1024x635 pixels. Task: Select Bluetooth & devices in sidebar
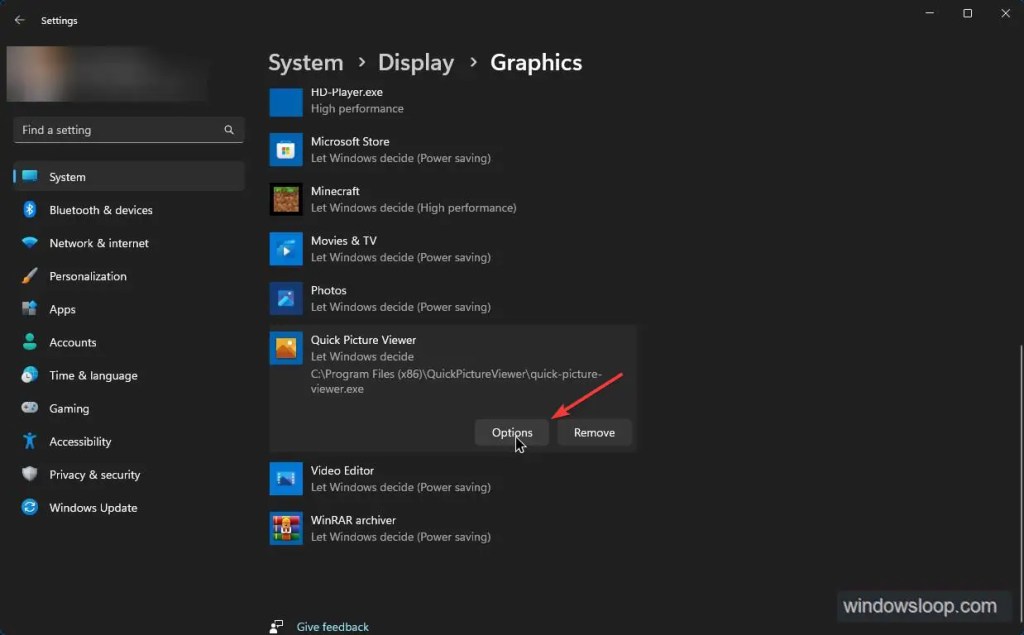coord(129,210)
